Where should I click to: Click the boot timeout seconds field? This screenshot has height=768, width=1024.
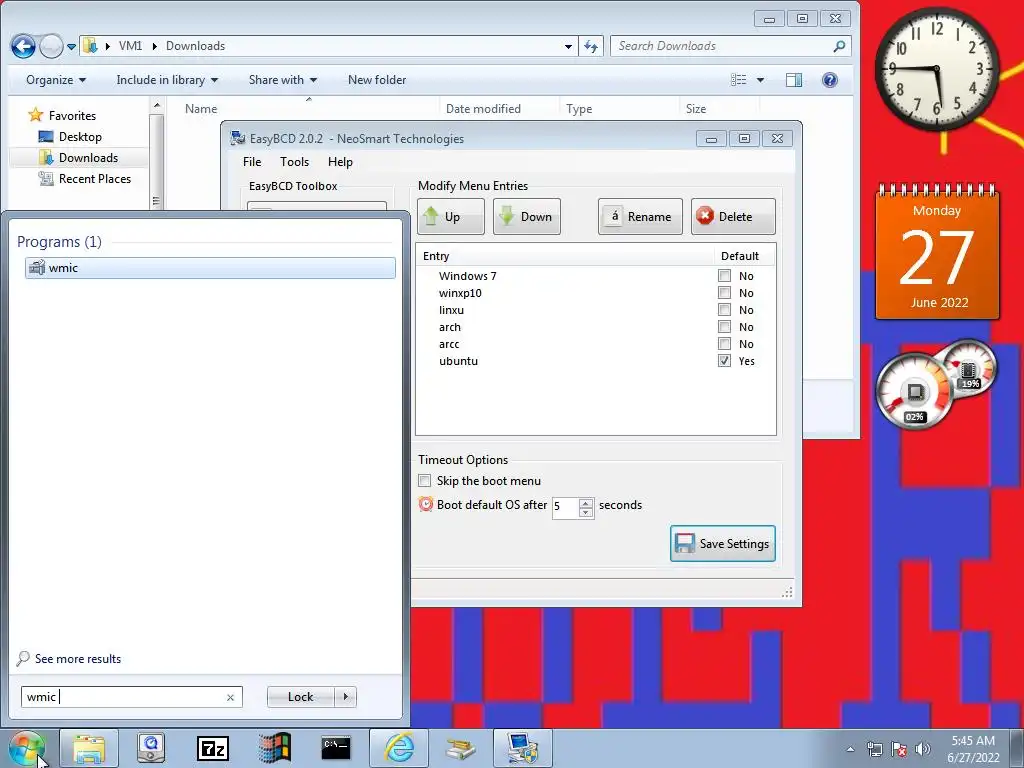pos(566,507)
